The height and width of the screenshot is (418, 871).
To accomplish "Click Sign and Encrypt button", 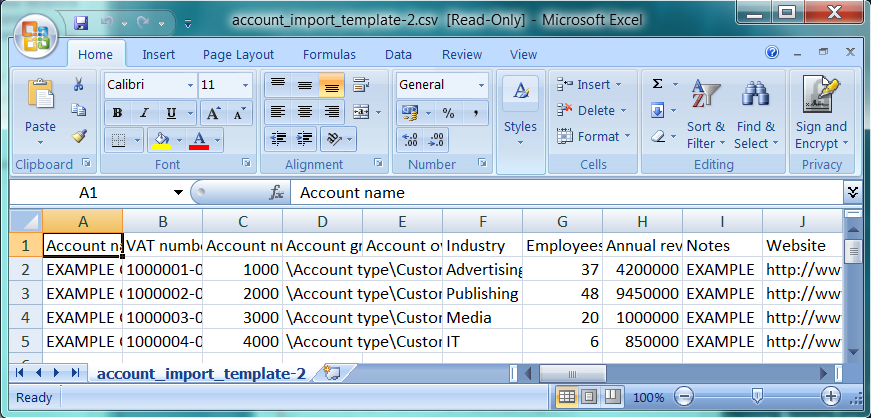I will point(822,114).
